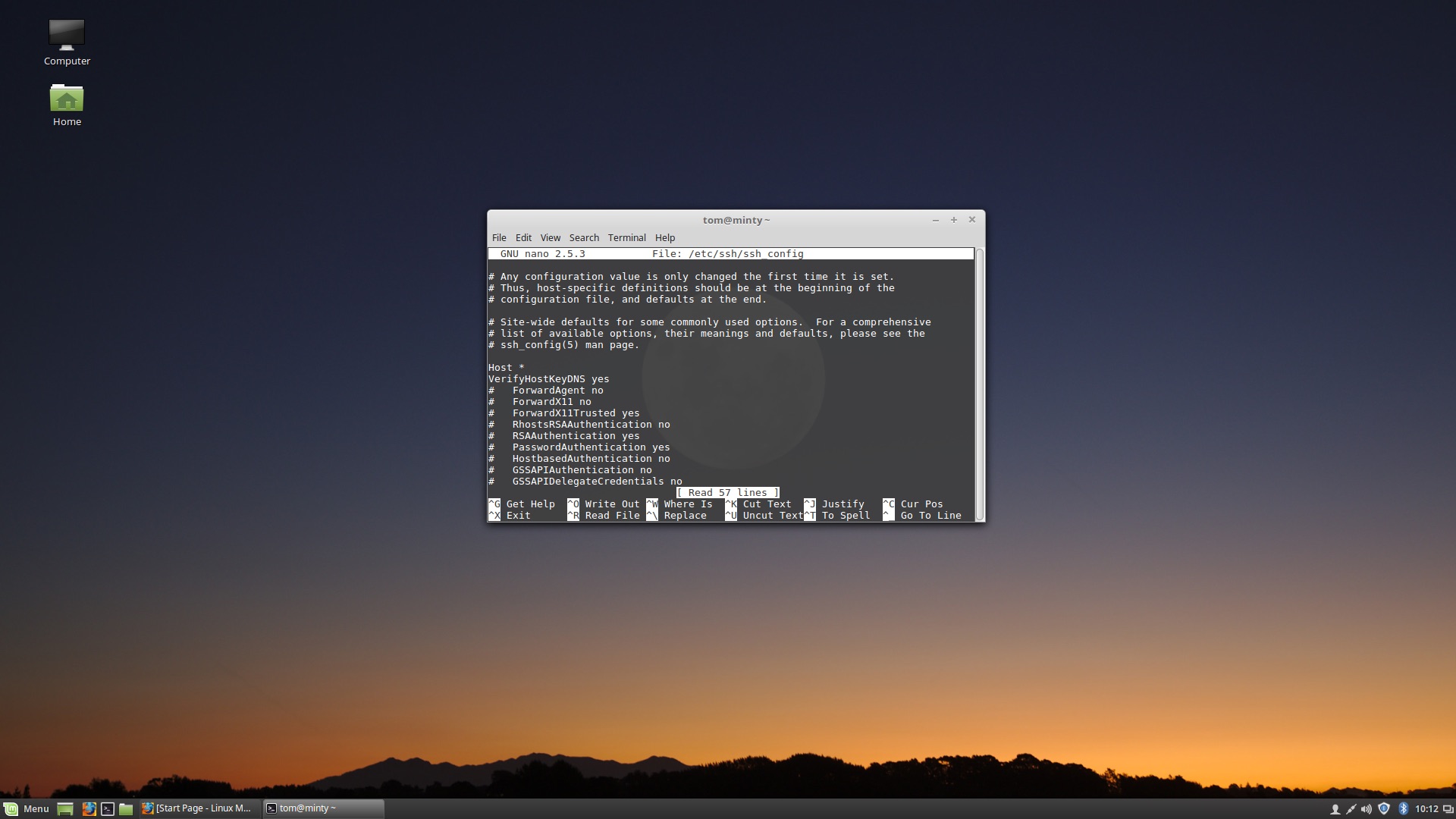Open the Edit menu in terminal

(x=523, y=237)
